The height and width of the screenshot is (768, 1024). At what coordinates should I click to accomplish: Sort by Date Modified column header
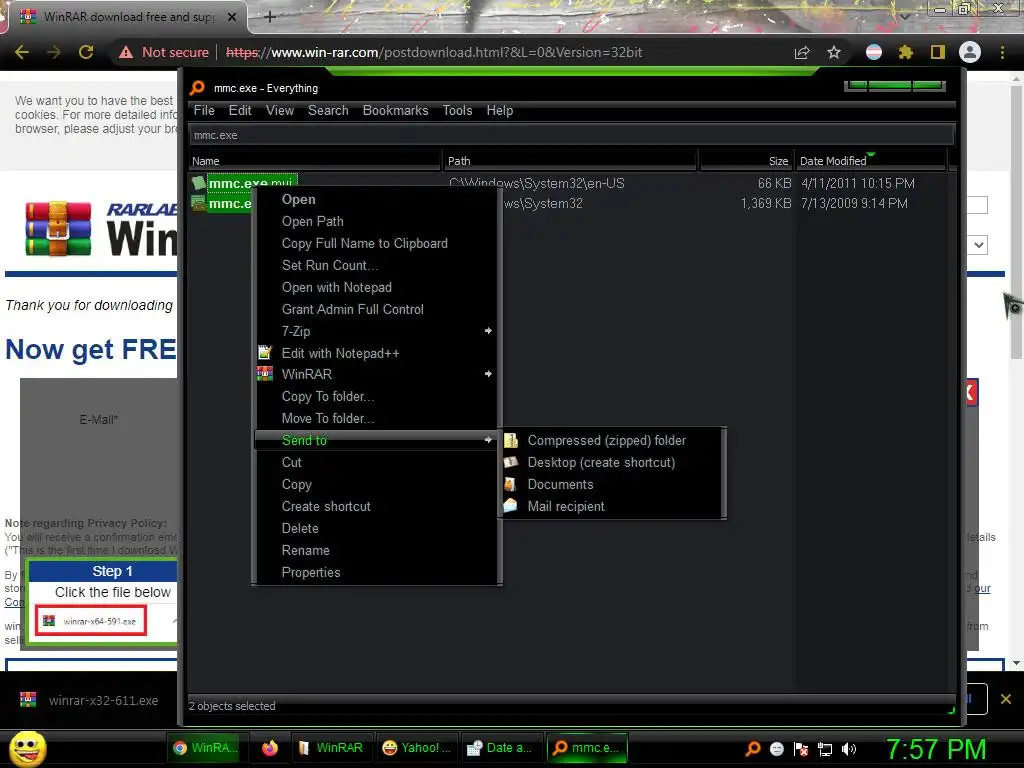(x=871, y=161)
